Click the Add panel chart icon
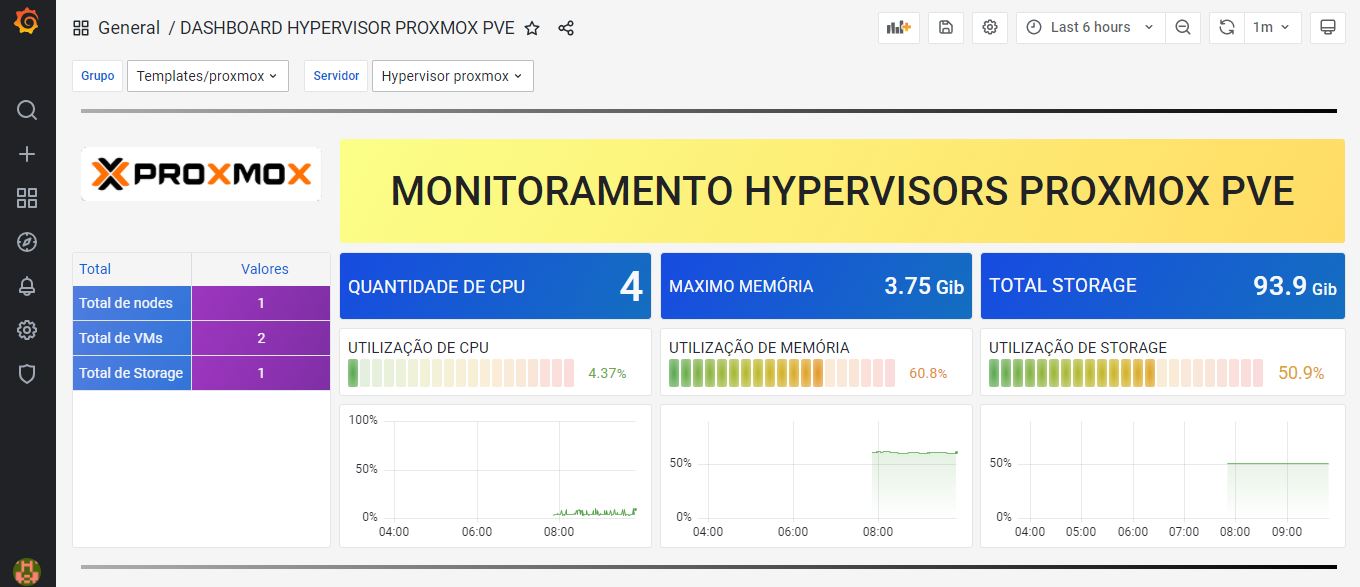This screenshot has height=587, width=1360. pos(898,28)
